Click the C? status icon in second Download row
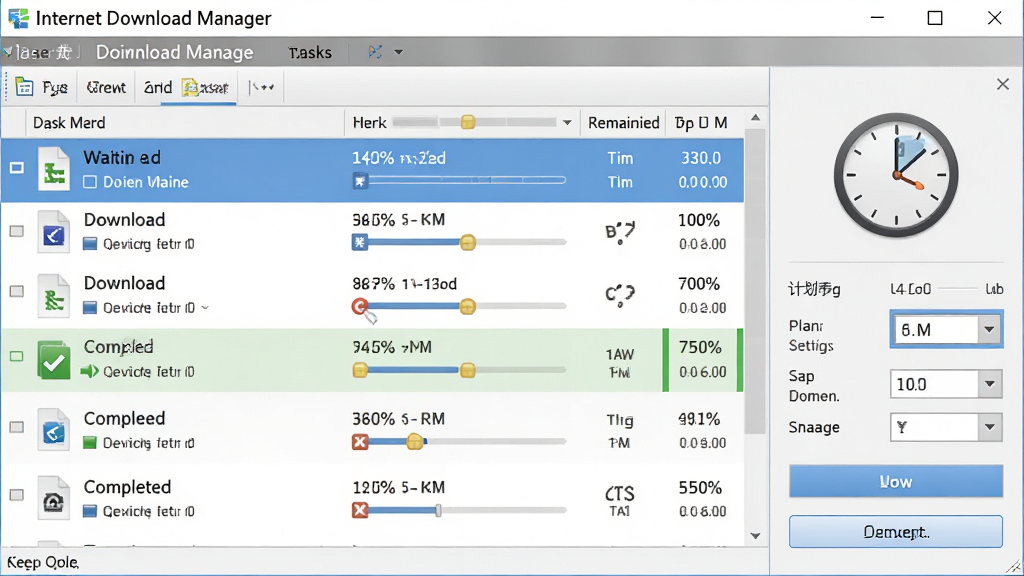 point(620,295)
